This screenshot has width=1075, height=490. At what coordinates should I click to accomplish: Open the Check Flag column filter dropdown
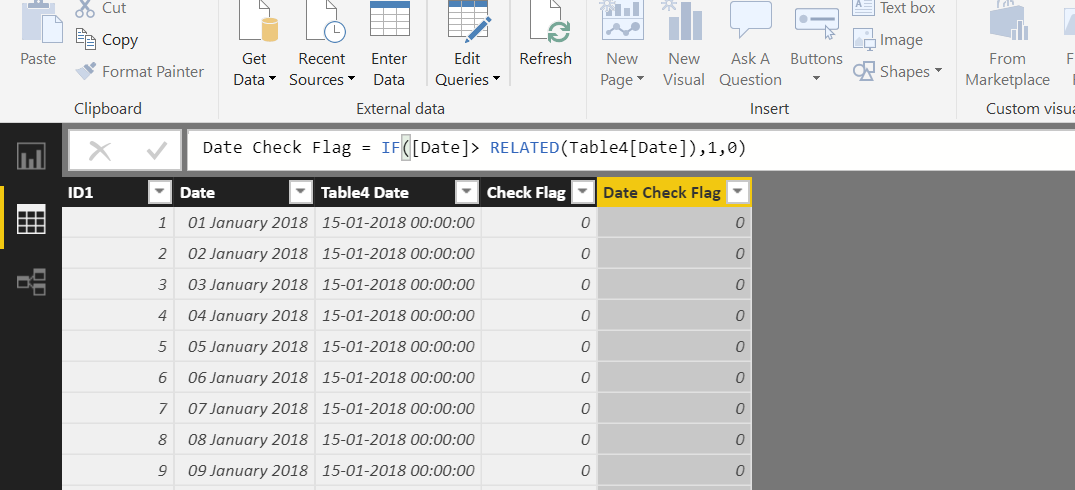pos(583,193)
